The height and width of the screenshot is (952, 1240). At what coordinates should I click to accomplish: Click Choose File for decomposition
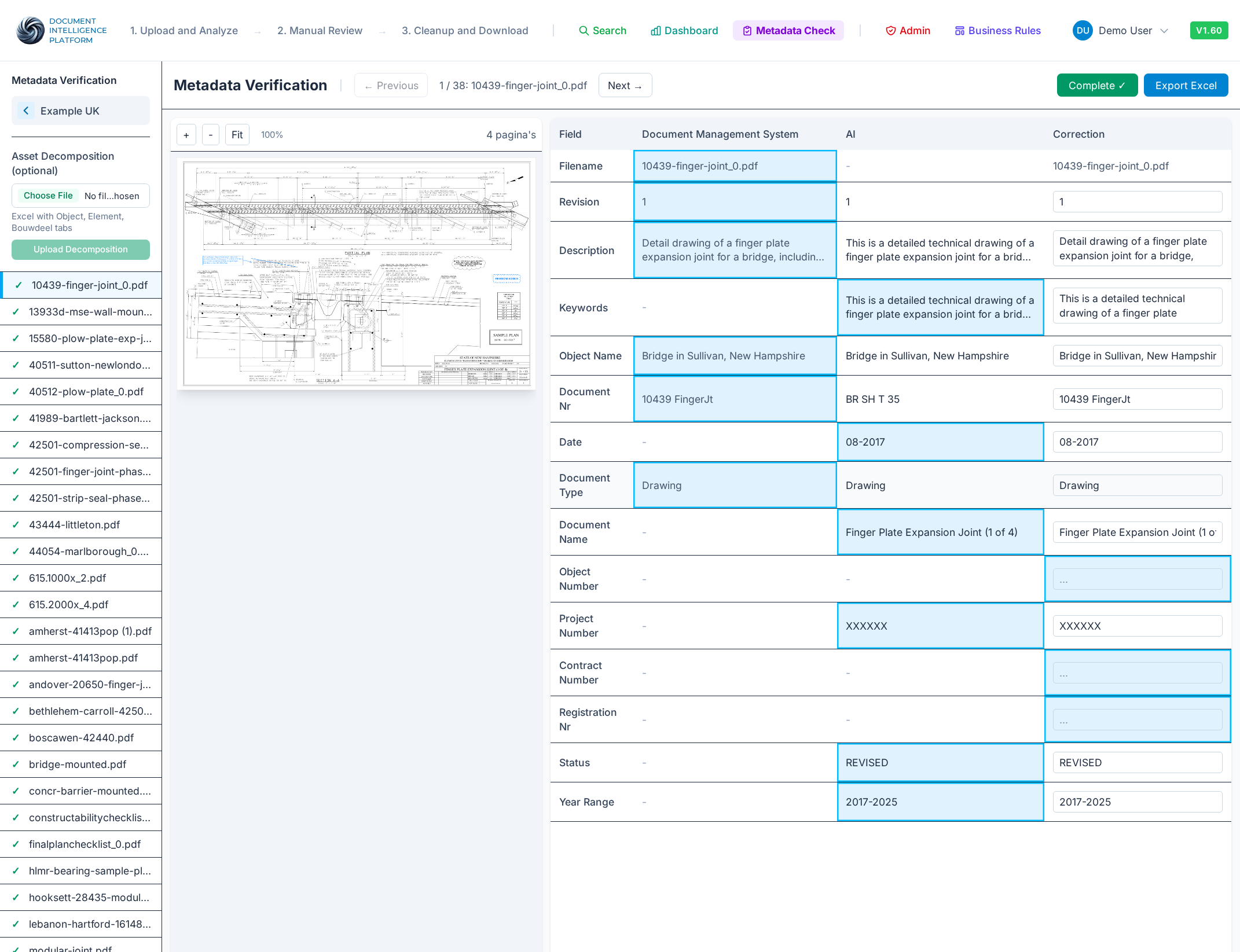pyautogui.click(x=48, y=196)
